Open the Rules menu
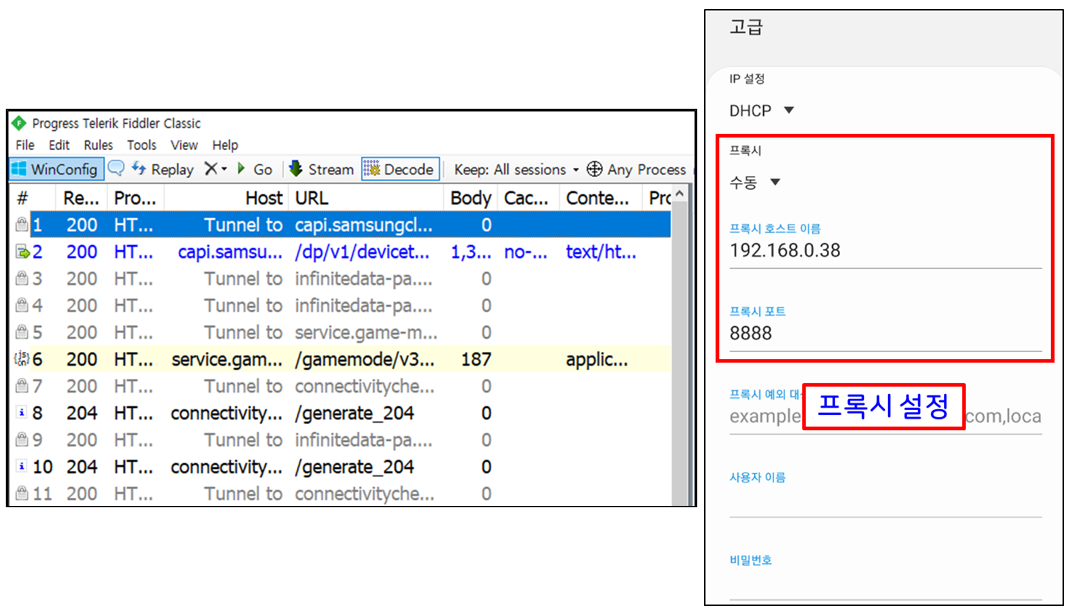The height and width of the screenshot is (613, 1071). point(98,145)
